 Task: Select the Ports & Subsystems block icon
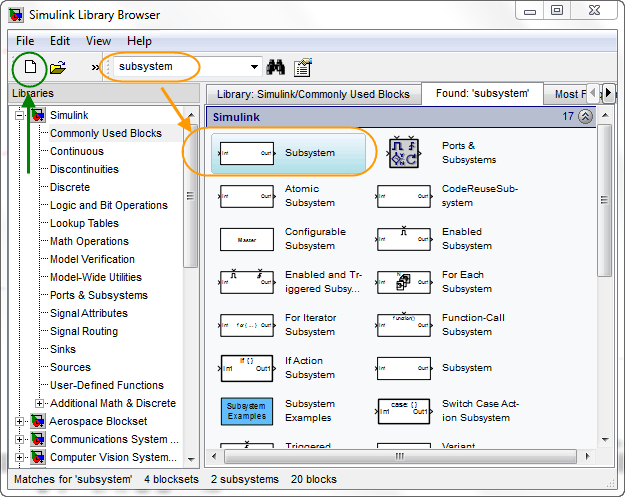coord(404,152)
